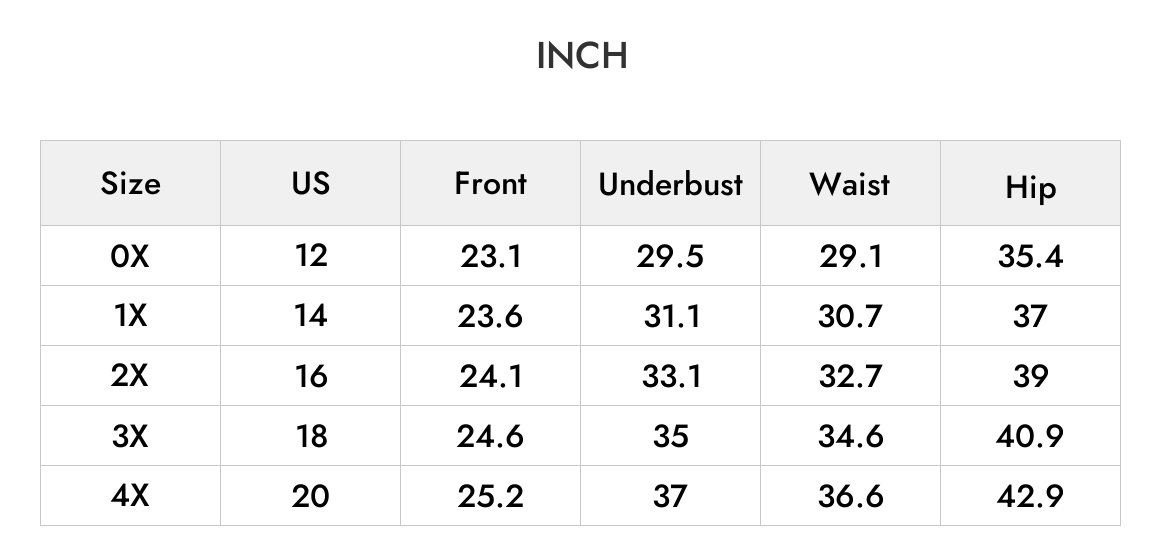Screen dimensions: 1160x540
Task: Select the 40.9 hip measurement
Action: [1031, 436]
